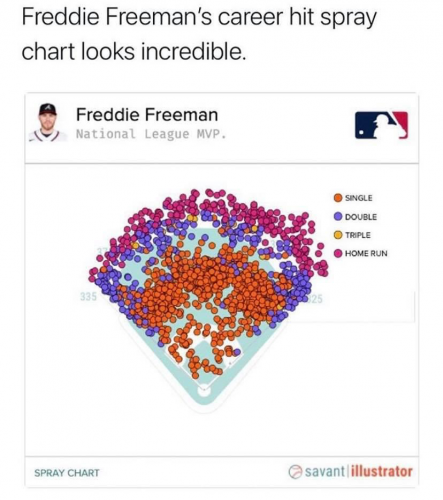Screen dimensions: 443x500
Task: Click the 335 left field distance marker
Action: (x=88, y=296)
